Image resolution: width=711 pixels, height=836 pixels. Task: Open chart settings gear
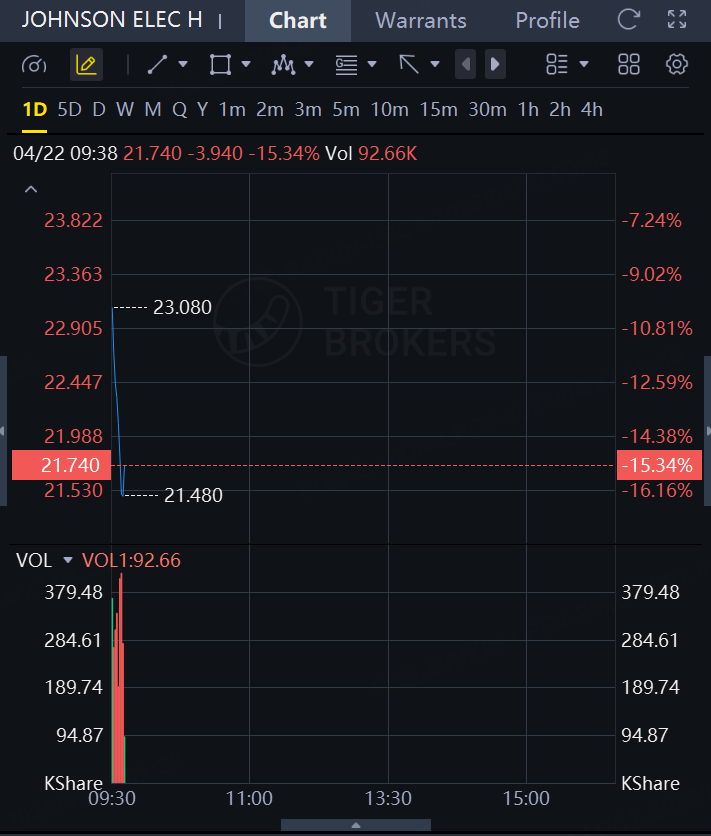677,65
